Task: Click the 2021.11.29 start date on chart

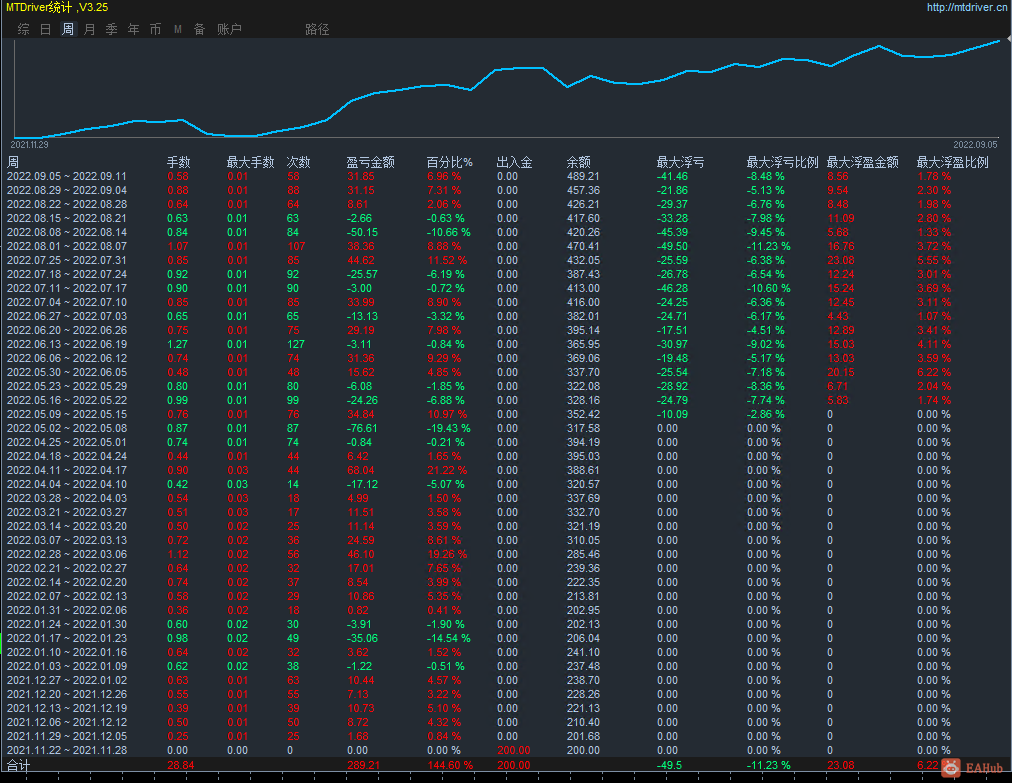Action: pos(30,145)
